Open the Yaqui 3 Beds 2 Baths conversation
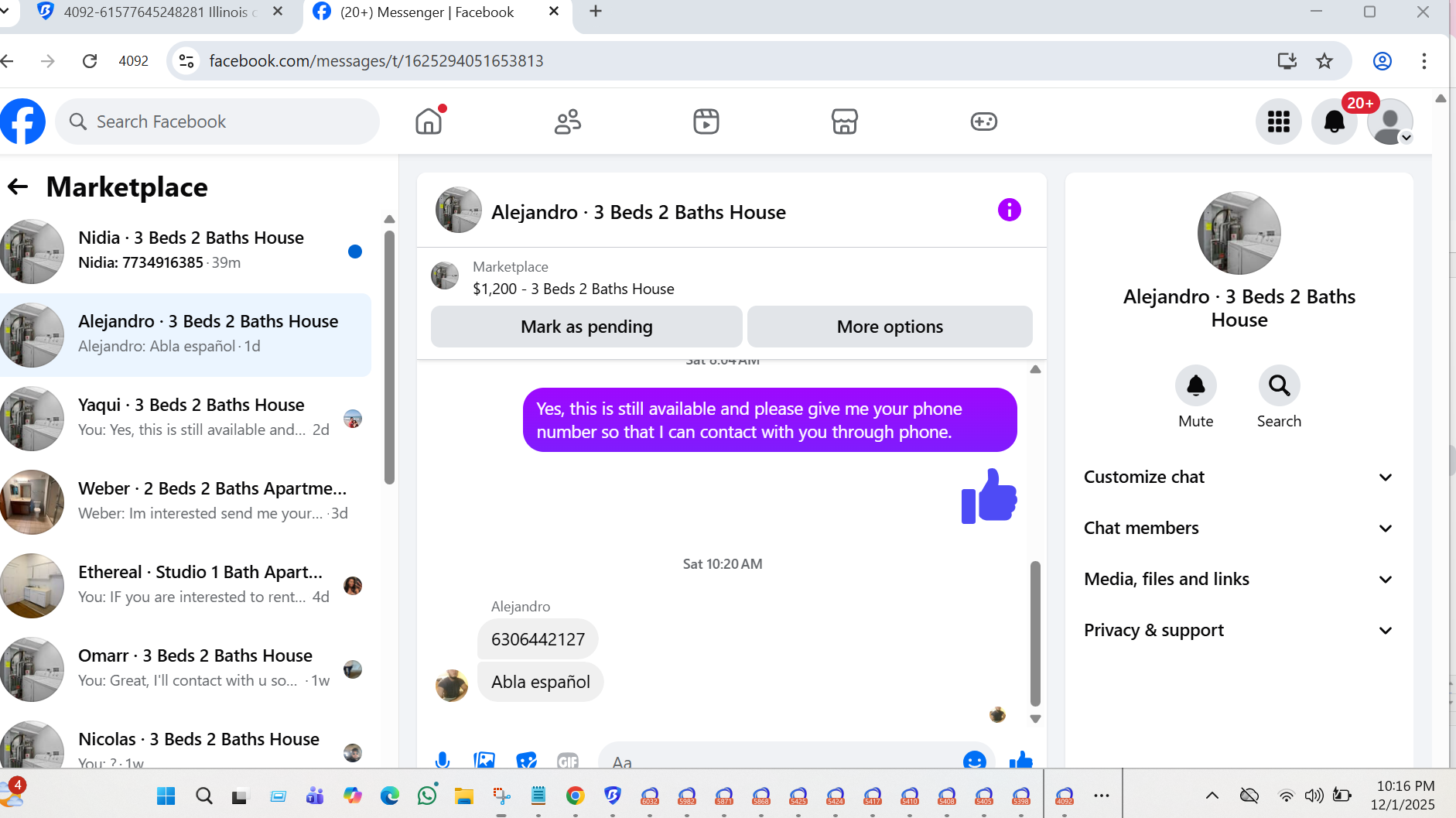This screenshot has height=818, width=1456. (186, 418)
